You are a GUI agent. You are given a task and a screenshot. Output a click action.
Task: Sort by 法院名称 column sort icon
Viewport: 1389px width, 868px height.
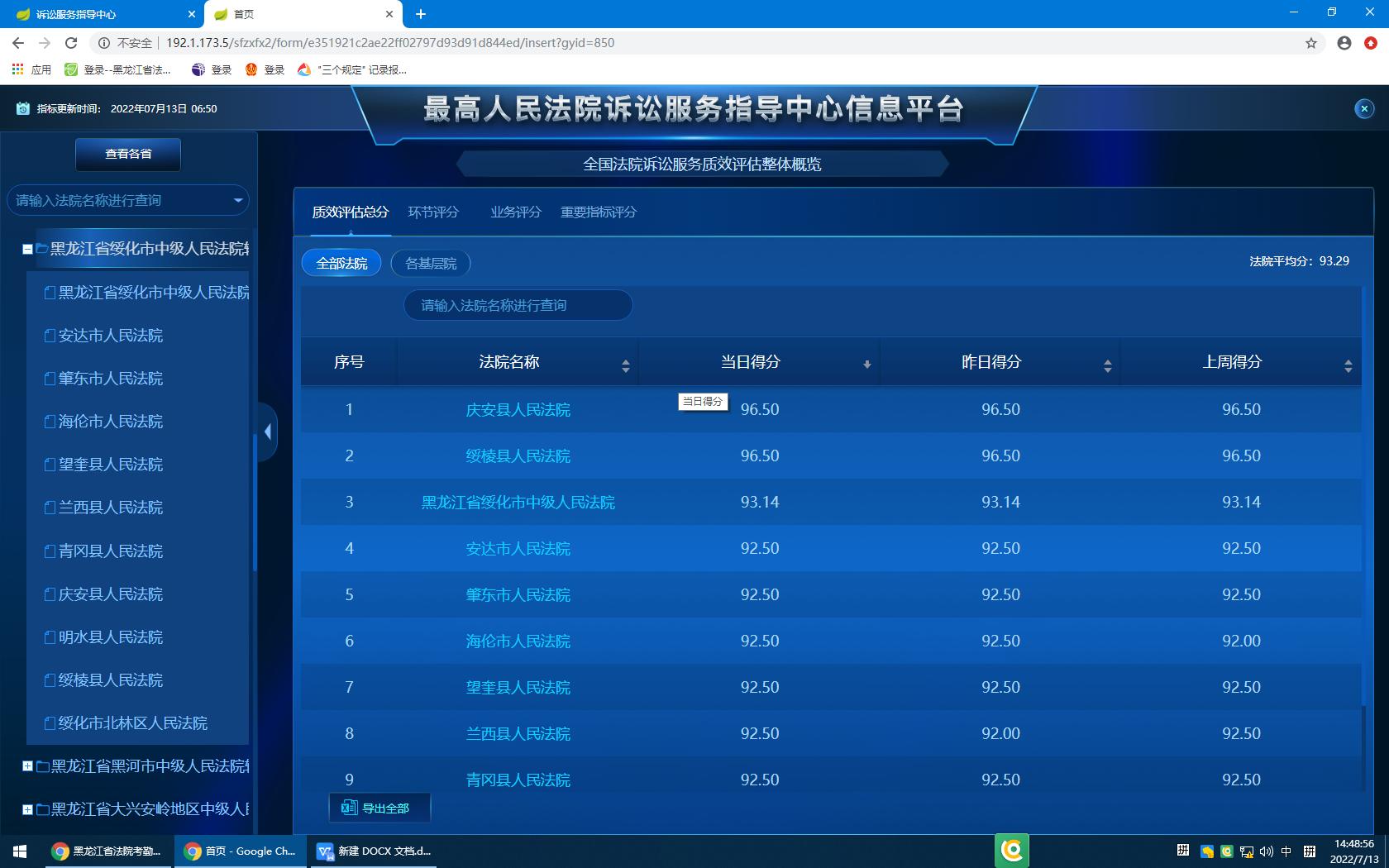point(625,365)
